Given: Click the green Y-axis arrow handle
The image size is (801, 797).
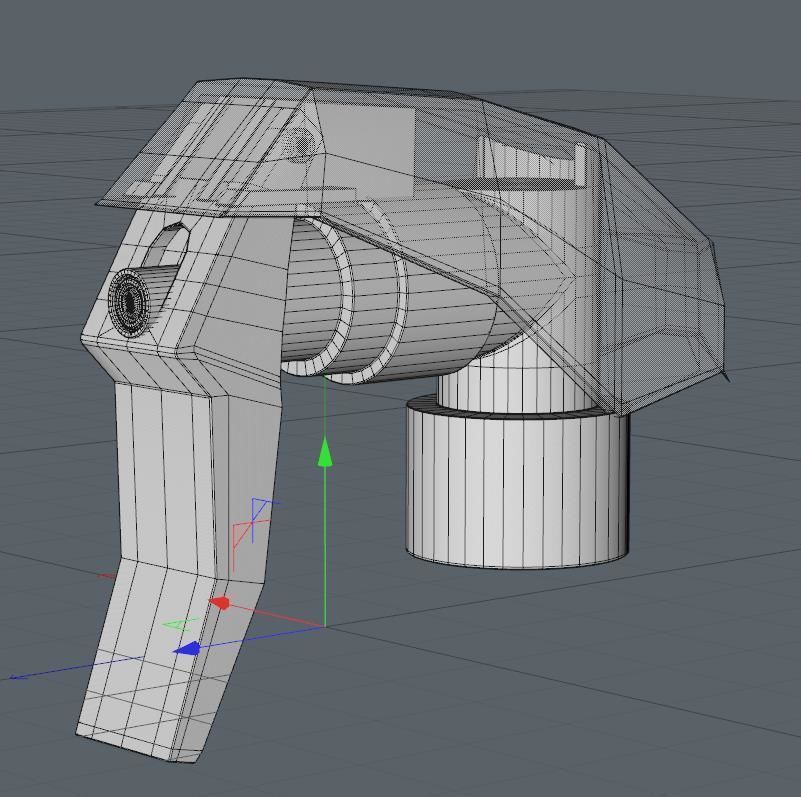Looking at the screenshot, I should pyautogui.click(x=324, y=455).
